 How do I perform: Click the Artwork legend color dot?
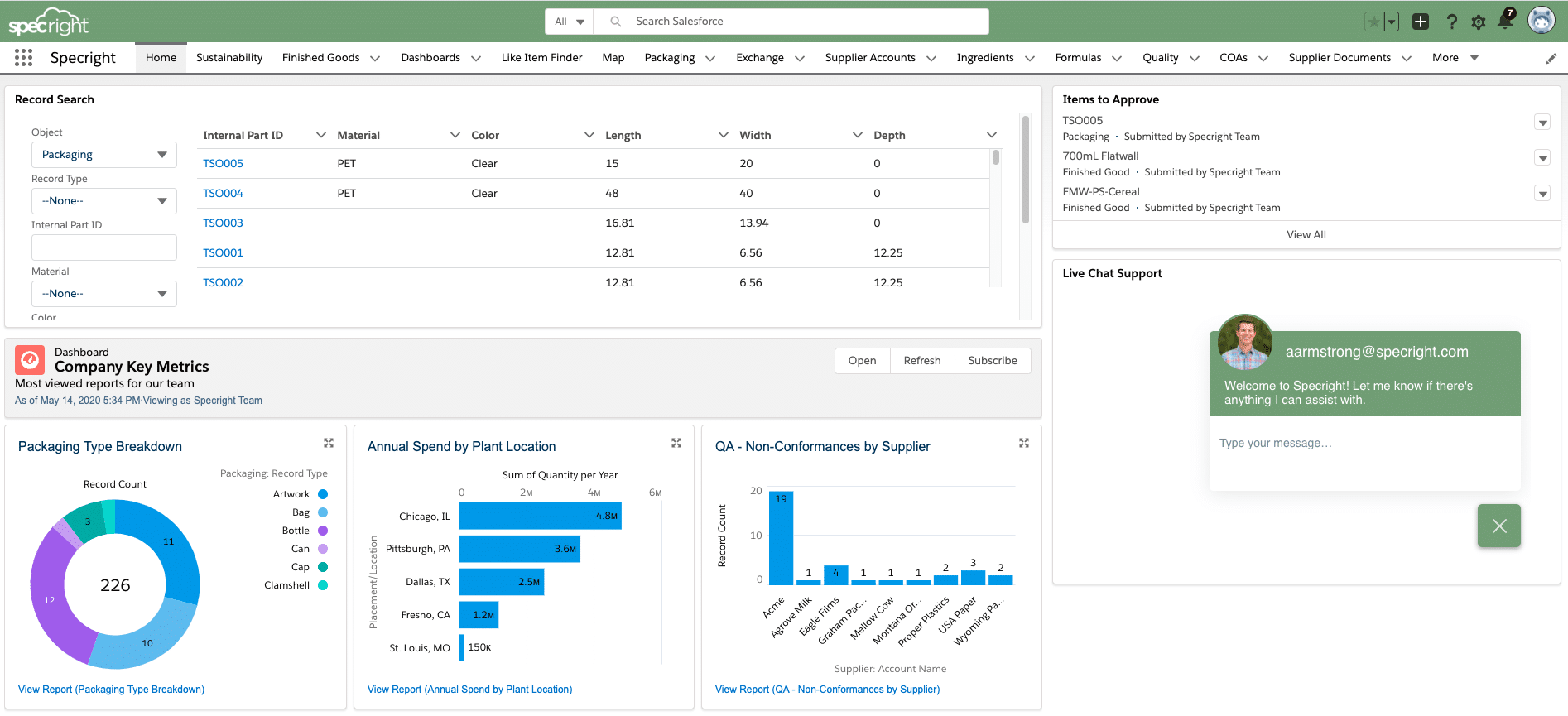click(323, 494)
